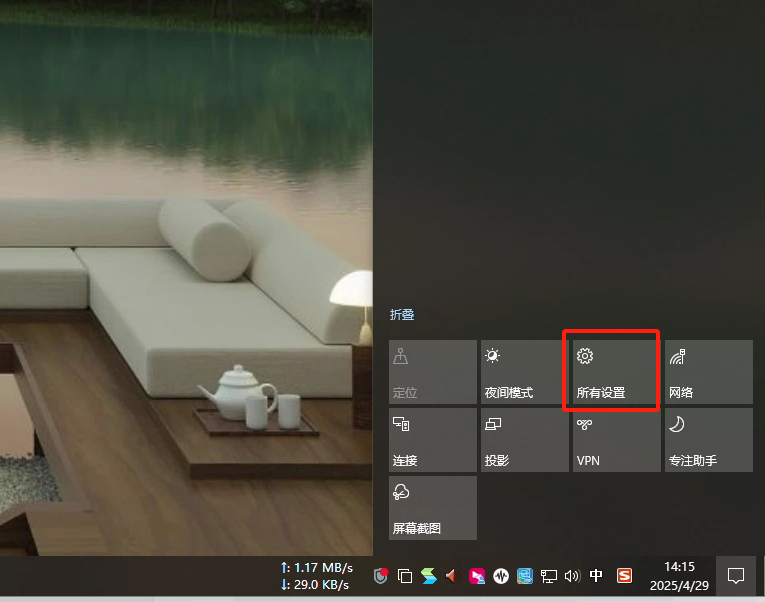Click the Action Center notification icon
Screen dimensions: 765x602
[x=736, y=576]
